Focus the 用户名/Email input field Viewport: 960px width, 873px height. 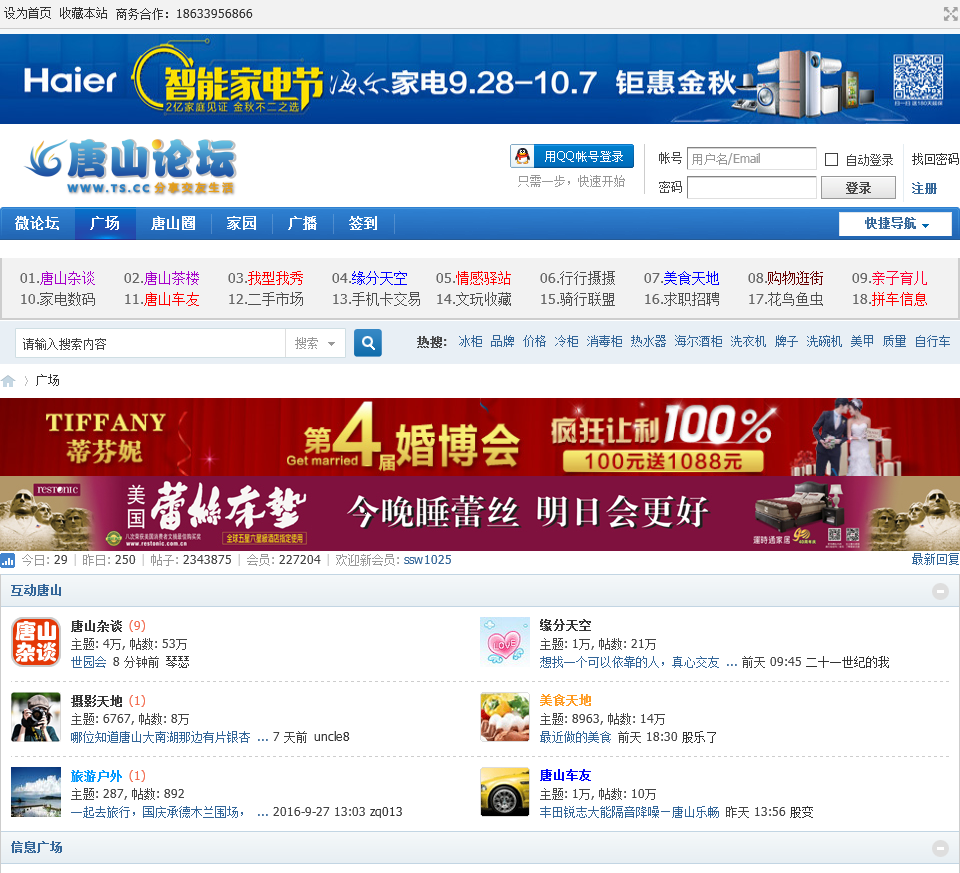pos(751,159)
